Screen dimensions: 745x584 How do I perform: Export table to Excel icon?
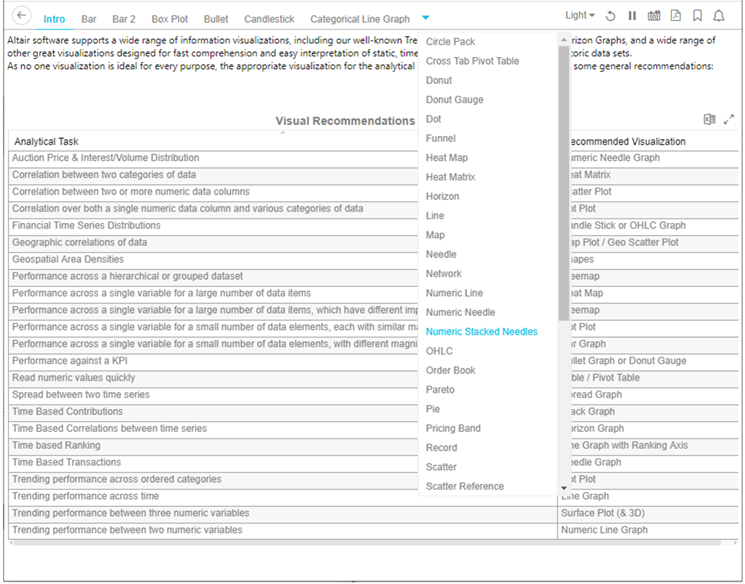click(x=709, y=119)
